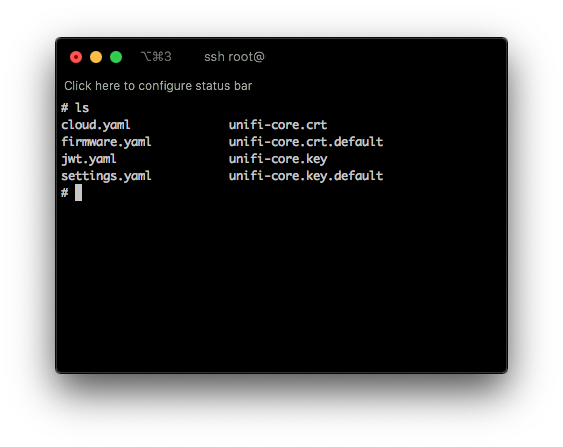The width and height of the screenshot is (563, 447).
Task: Select the settings.yaml file name
Action: 106,176
